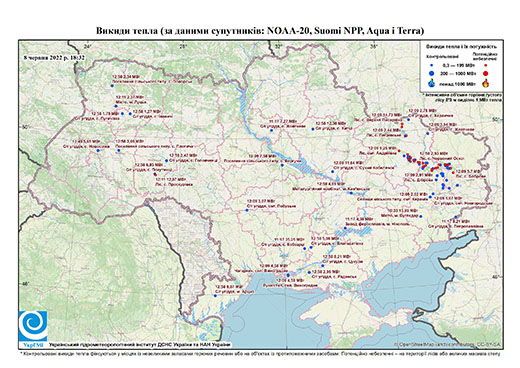Image resolution: width=520 pixels, height=368 pixels.
Task: Click the УкрГМІ spiral logo
Action: (x=33, y=326)
